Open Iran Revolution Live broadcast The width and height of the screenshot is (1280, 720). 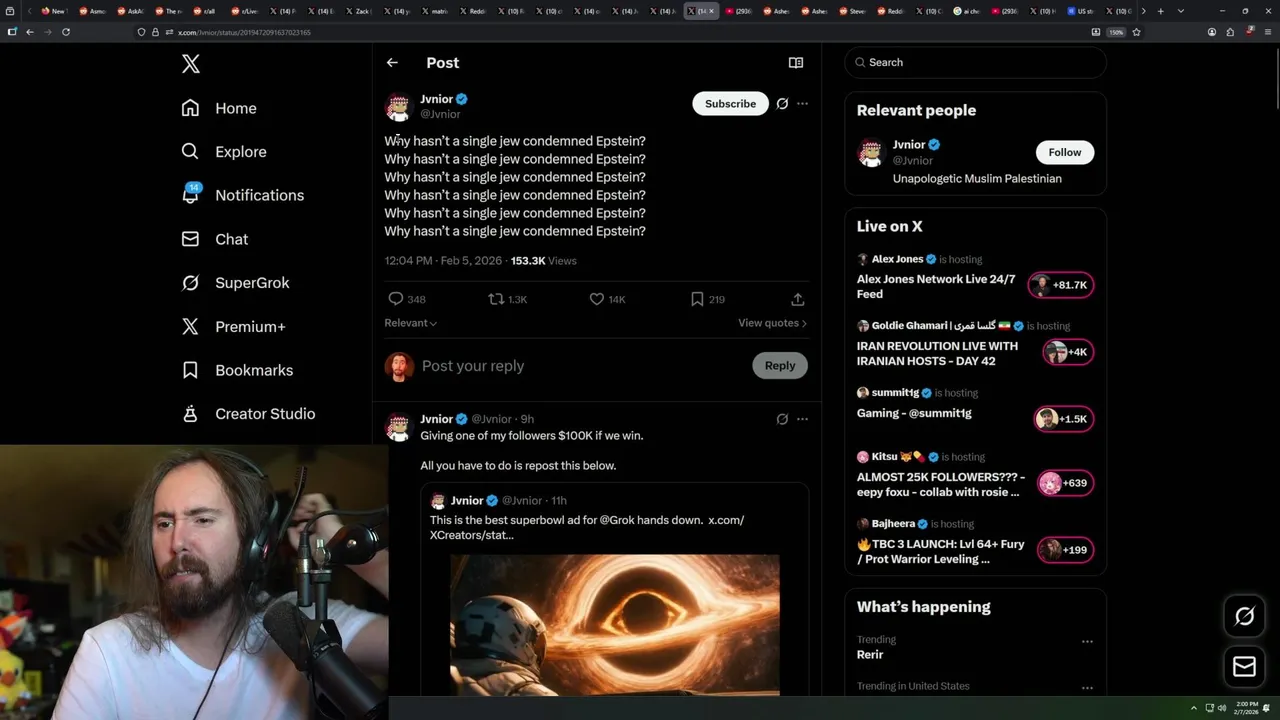(x=937, y=353)
